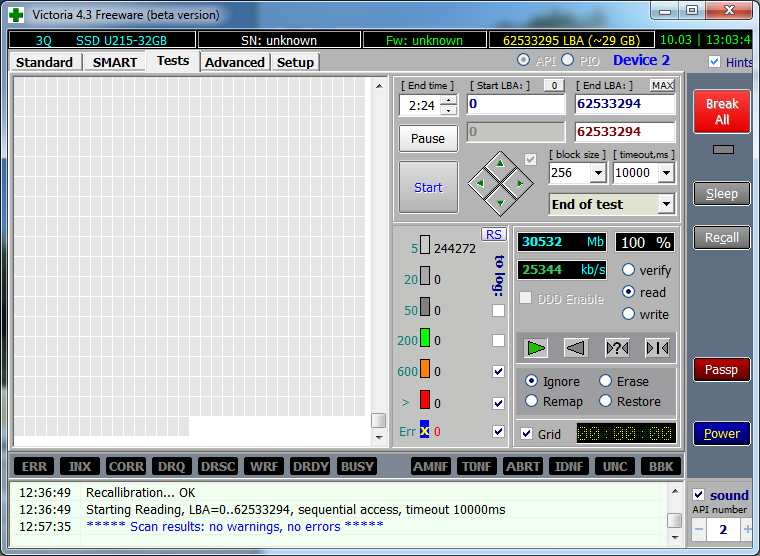
Task: Toggle the Hints checkbox
Action: coord(714,62)
